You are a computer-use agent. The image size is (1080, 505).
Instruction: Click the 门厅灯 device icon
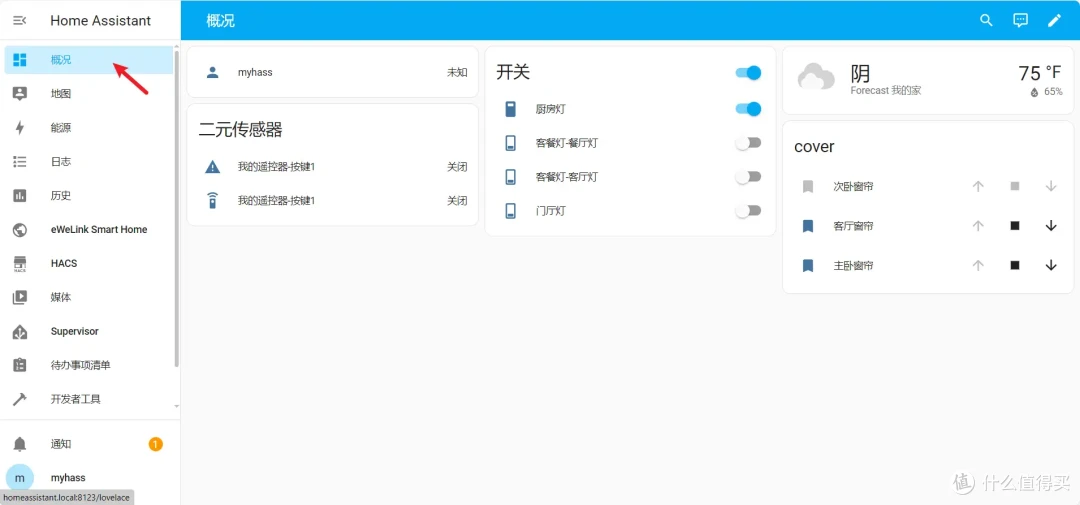click(510, 211)
